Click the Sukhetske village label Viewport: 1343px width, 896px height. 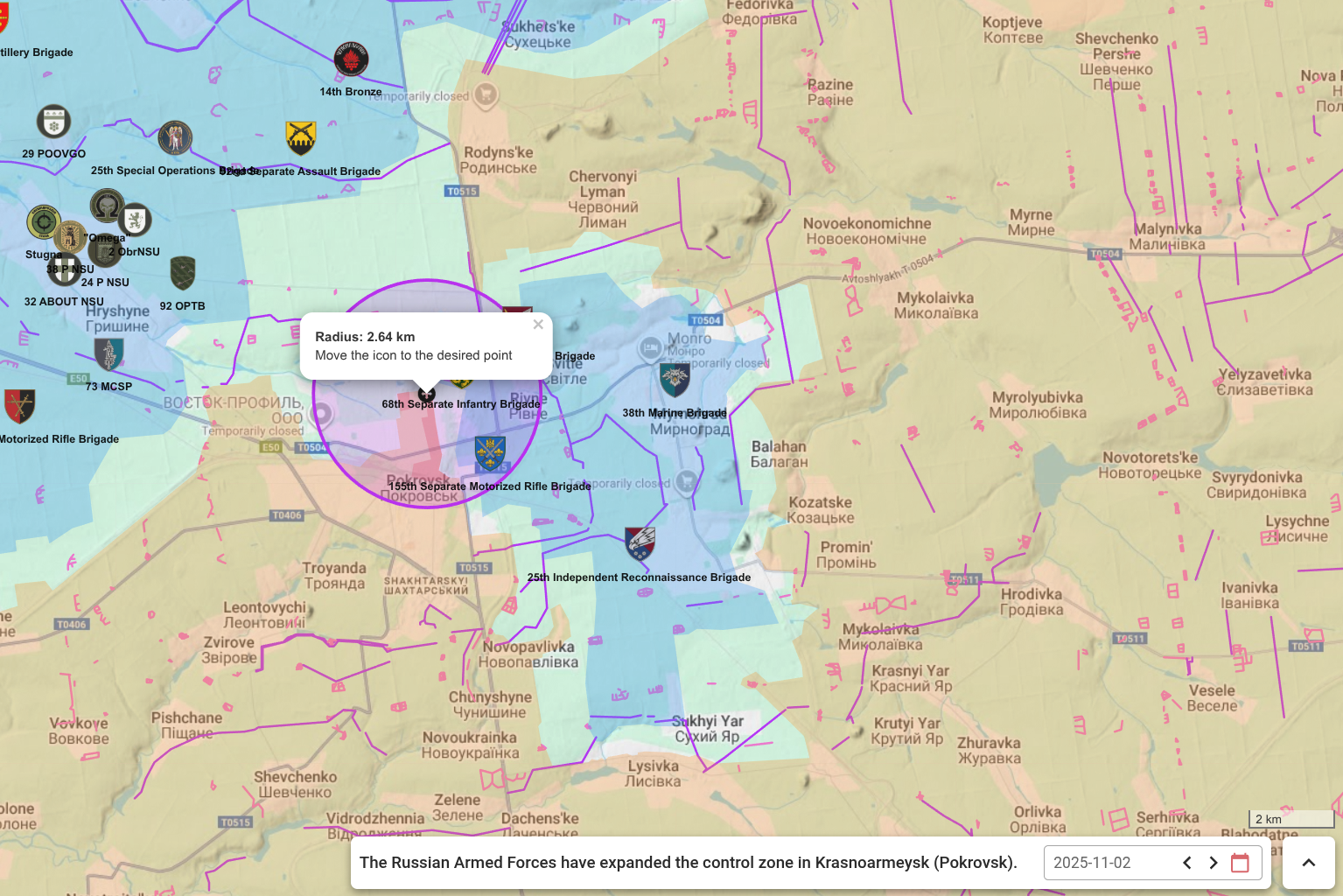[x=538, y=34]
